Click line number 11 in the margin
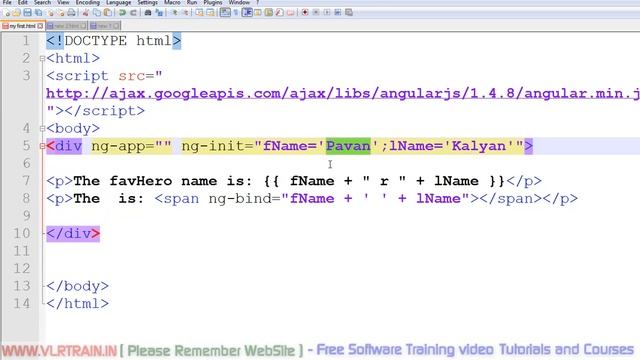Viewport: 640px width, 360px height. 22,251
